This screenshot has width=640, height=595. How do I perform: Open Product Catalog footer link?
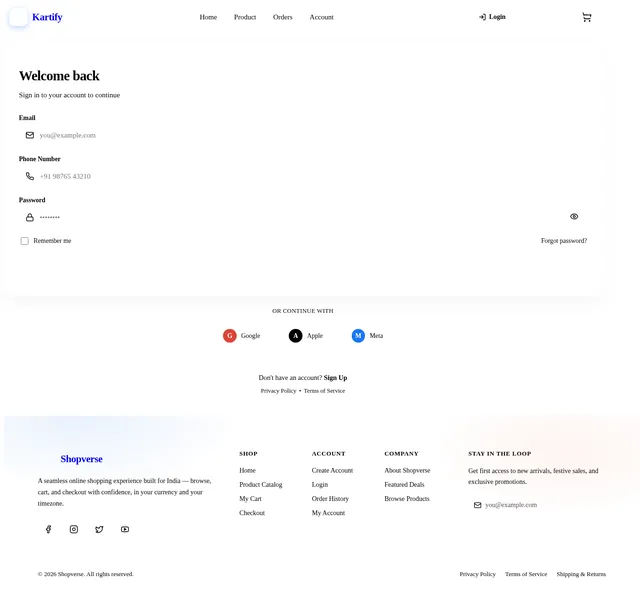(261, 485)
